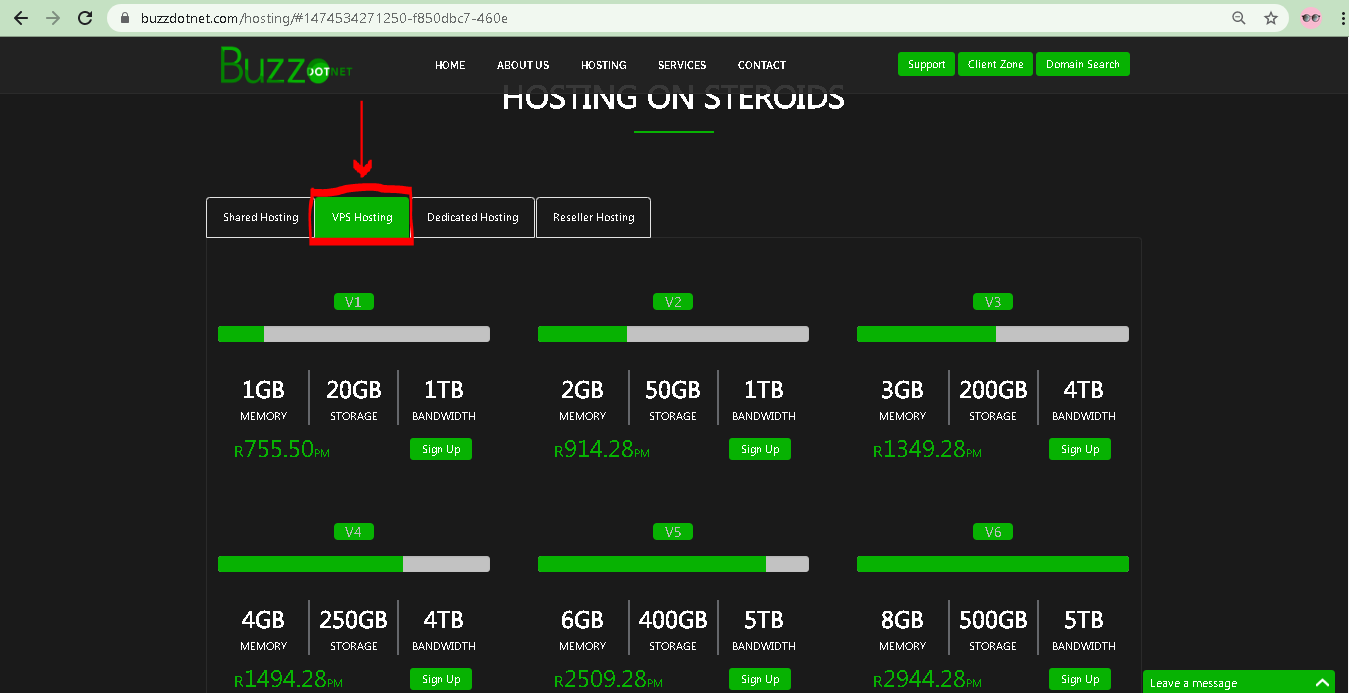
Task: Expand the Leave a message chat widget
Action: [x=1239, y=682]
